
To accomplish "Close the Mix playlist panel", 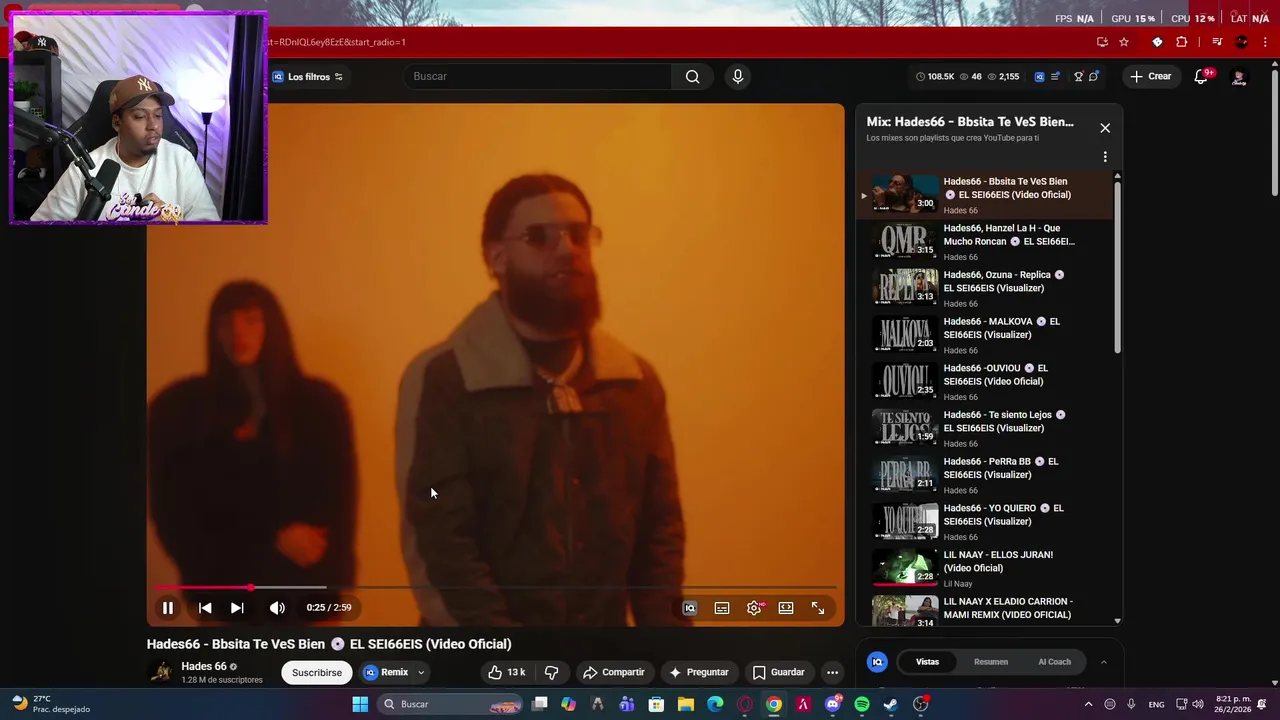I will click(x=1105, y=128).
